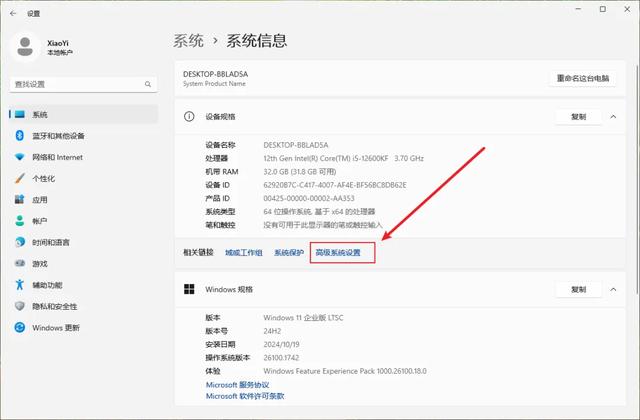Click the time and language globe icon
This screenshot has width=640, height=420.
tap(20, 242)
